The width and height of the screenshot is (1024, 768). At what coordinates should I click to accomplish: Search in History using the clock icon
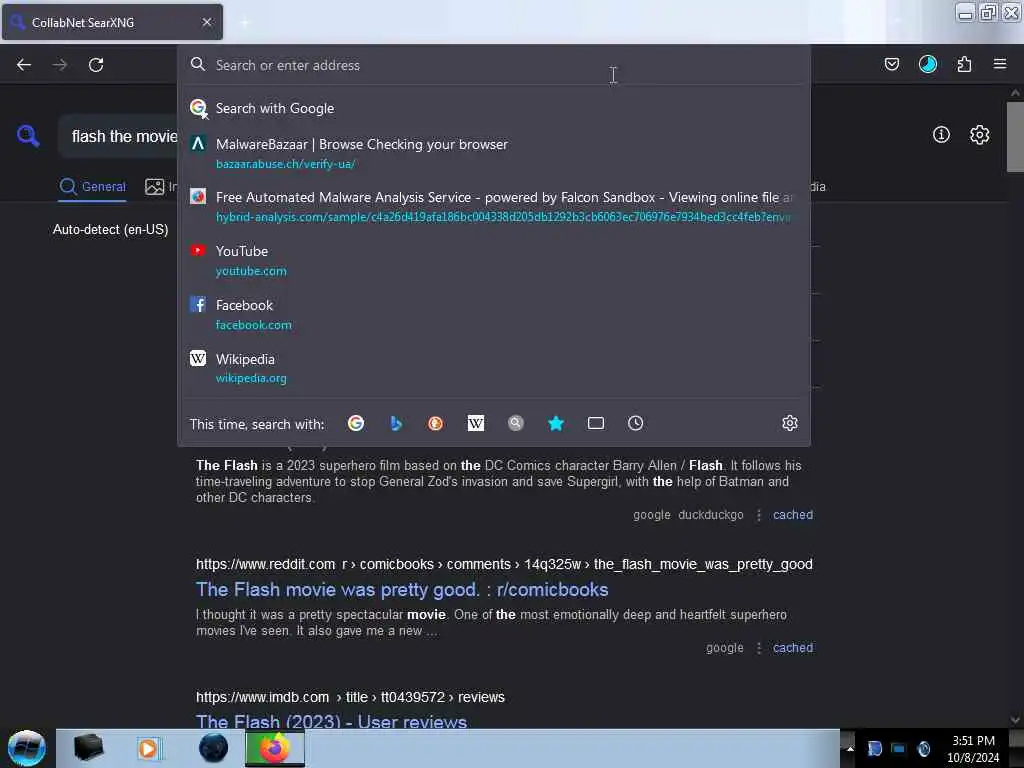click(x=635, y=423)
